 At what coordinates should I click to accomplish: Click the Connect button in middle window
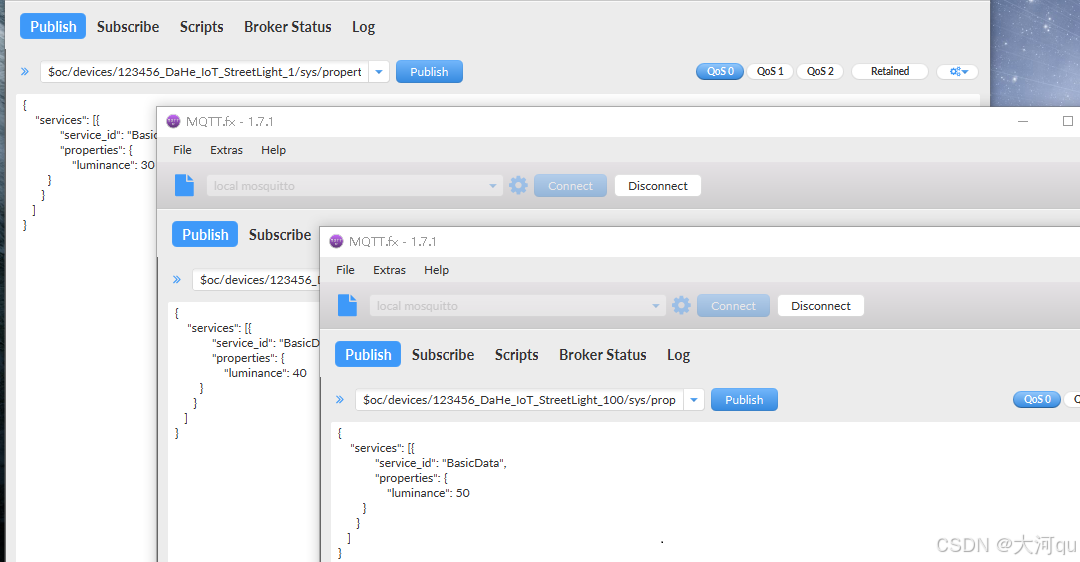tap(570, 186)
